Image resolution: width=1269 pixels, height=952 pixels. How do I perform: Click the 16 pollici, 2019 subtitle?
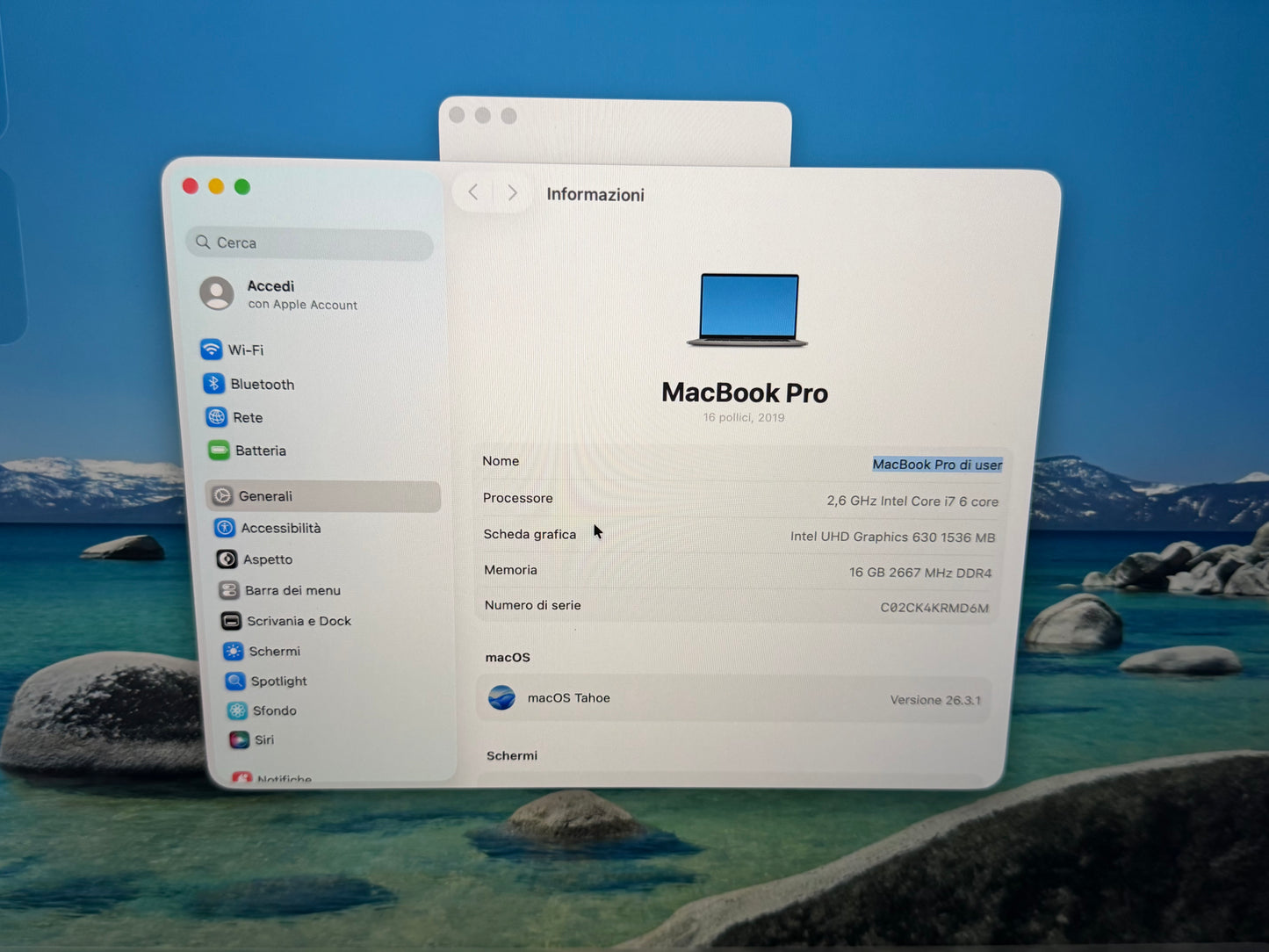(x=744, y=417)
